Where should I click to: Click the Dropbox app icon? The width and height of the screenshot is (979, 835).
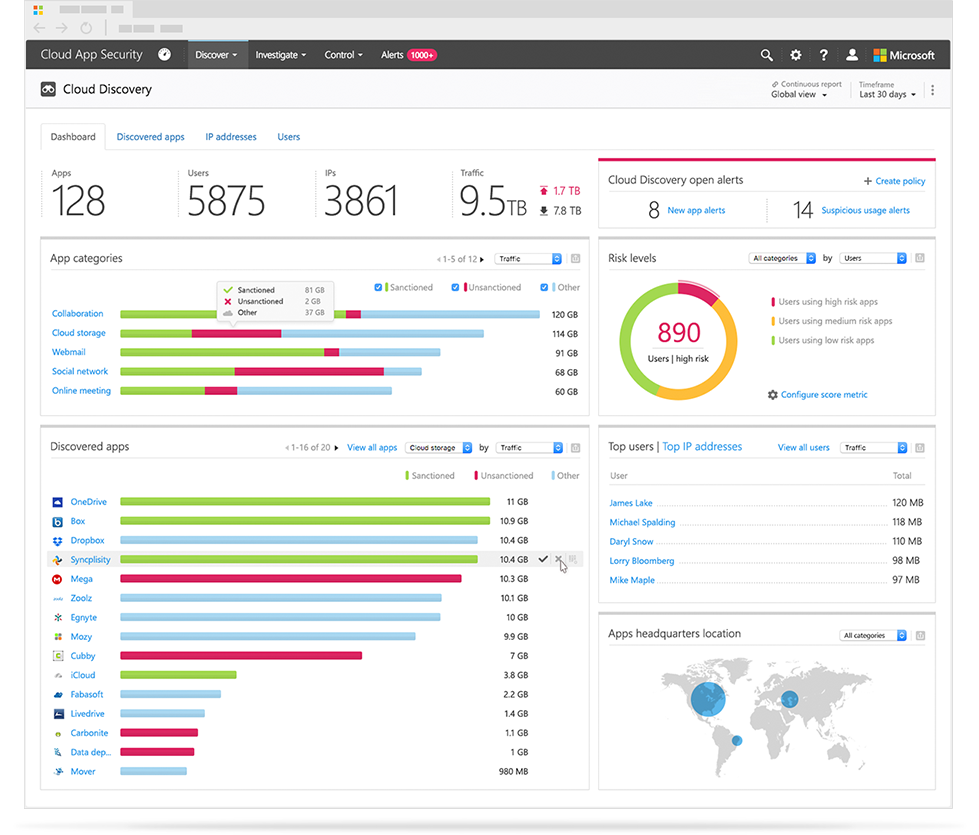coord(58,541)
